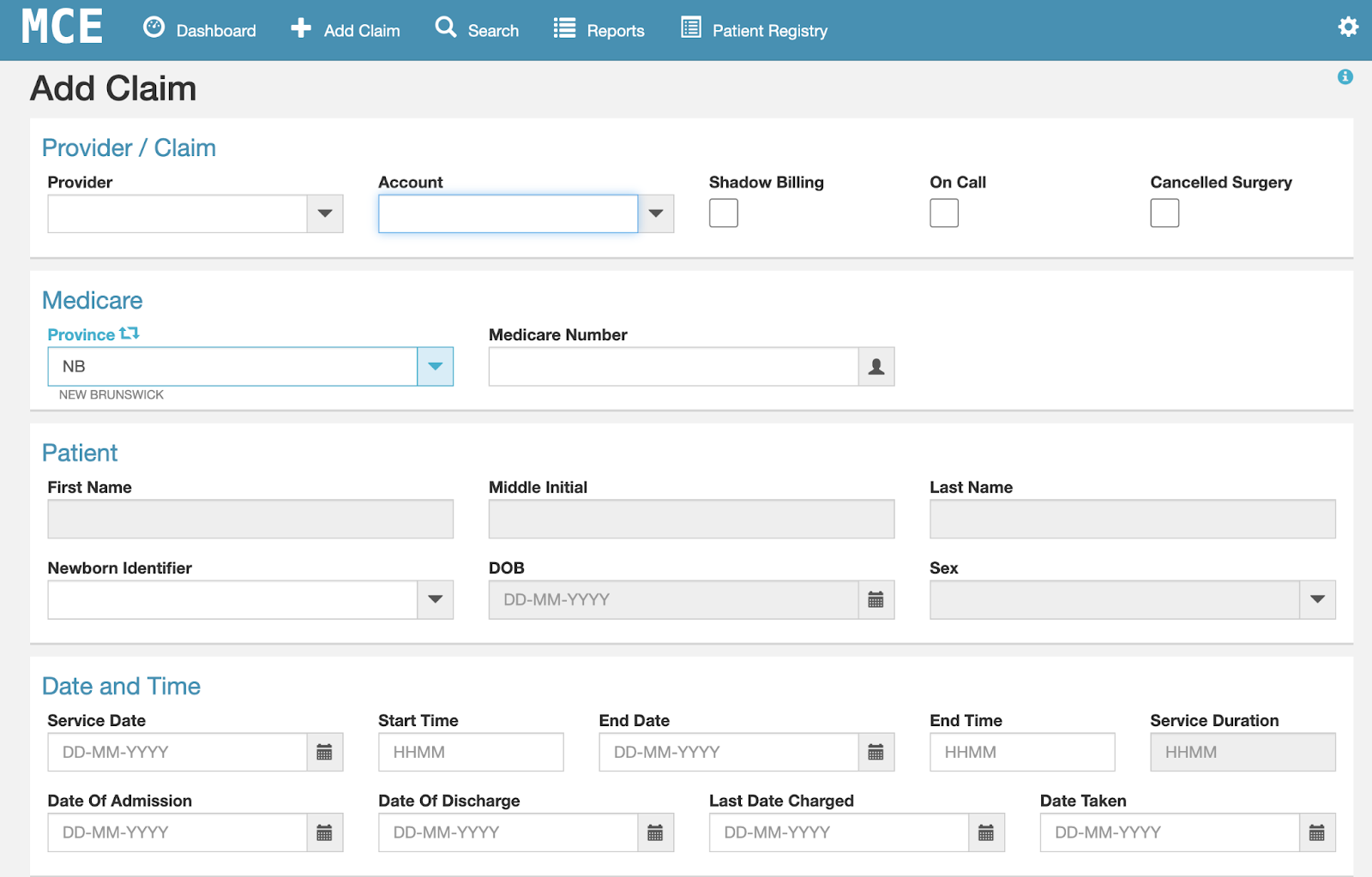The image size is (1372, 877).
Task: Enable the Shadow Billing checkbox
Action: pos(723,213)
